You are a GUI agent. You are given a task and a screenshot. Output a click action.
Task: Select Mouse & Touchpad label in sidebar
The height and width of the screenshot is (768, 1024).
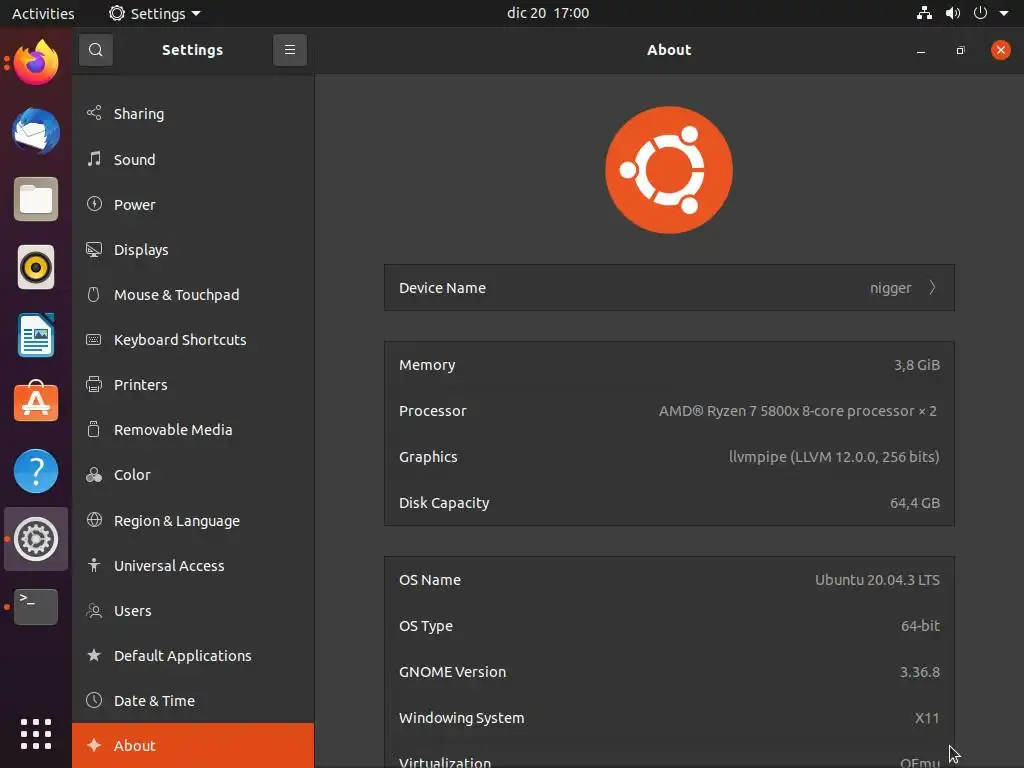[x=176, y=295]
